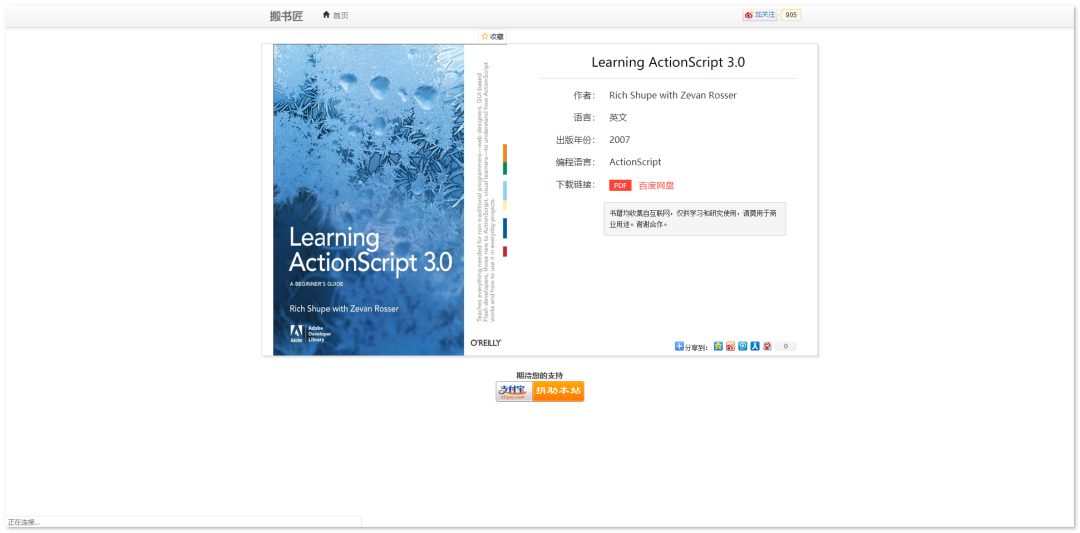The height and width of the screenshot is (533, 1080).
Task: Click the 分享到 share label
Action: click(x=697, y=348)
